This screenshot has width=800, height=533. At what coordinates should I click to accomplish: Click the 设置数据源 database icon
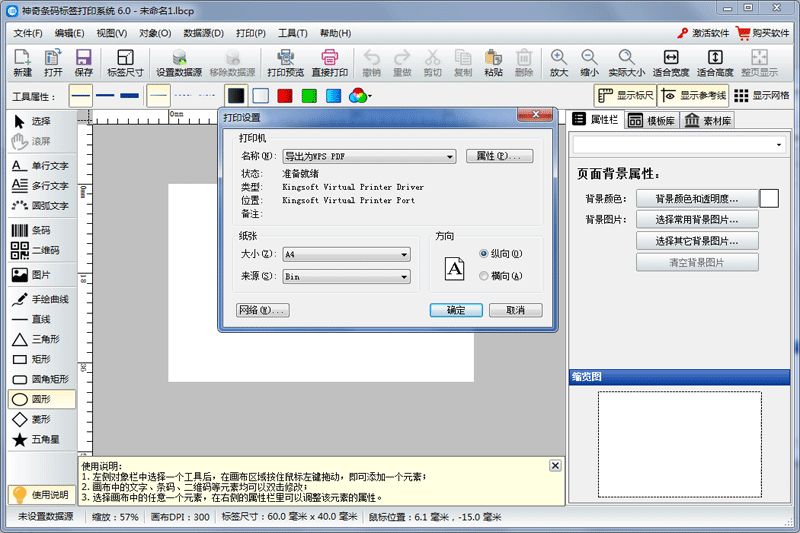[x=179, y=63]
